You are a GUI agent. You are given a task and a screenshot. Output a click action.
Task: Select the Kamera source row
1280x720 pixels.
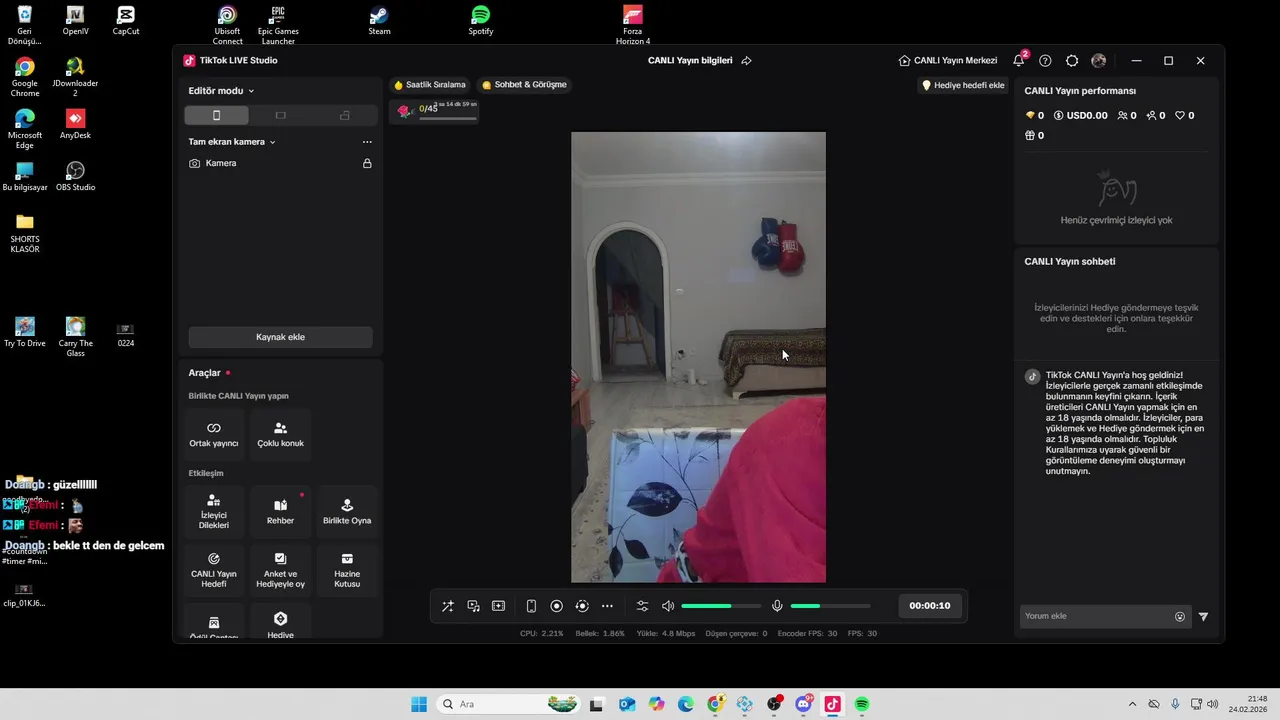[280, 163]
